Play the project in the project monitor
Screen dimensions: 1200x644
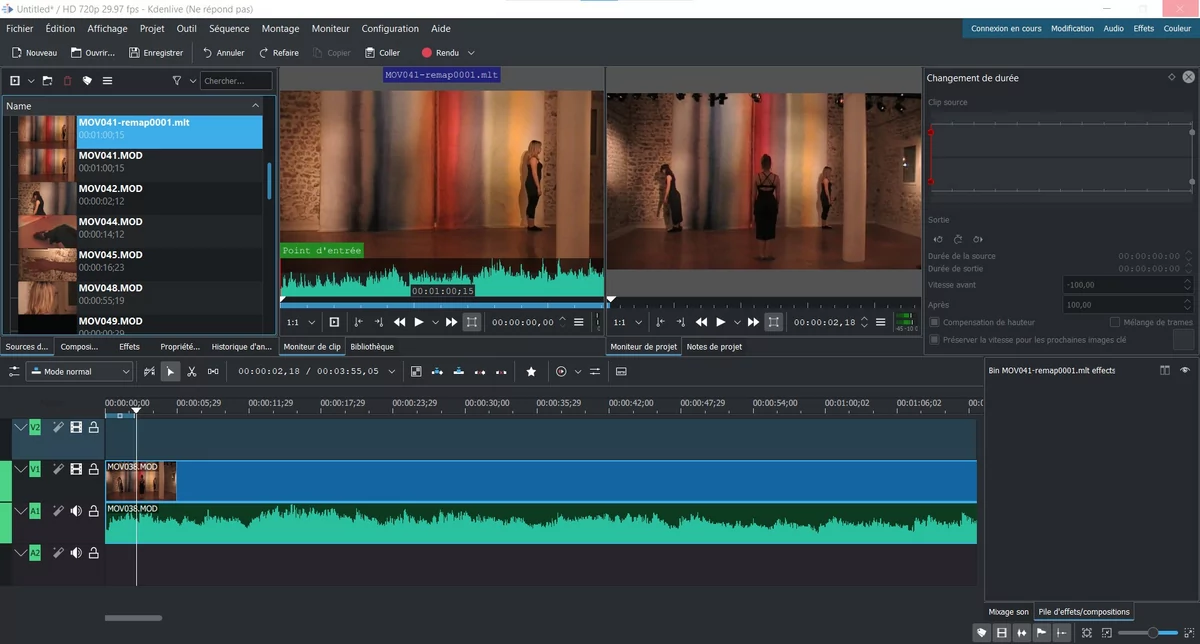(x=721, y=322)
